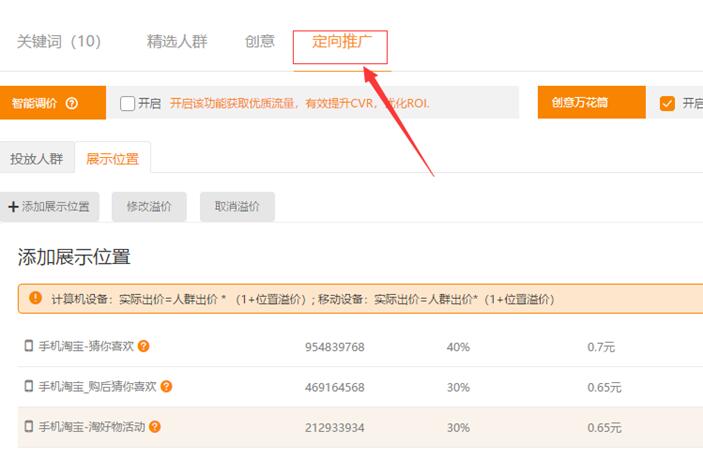Viewport: 703px width, 449px height.
Task: Switch to the 投放人群 sub-tab
Action: pyautogui.click(x=36, y=158)
